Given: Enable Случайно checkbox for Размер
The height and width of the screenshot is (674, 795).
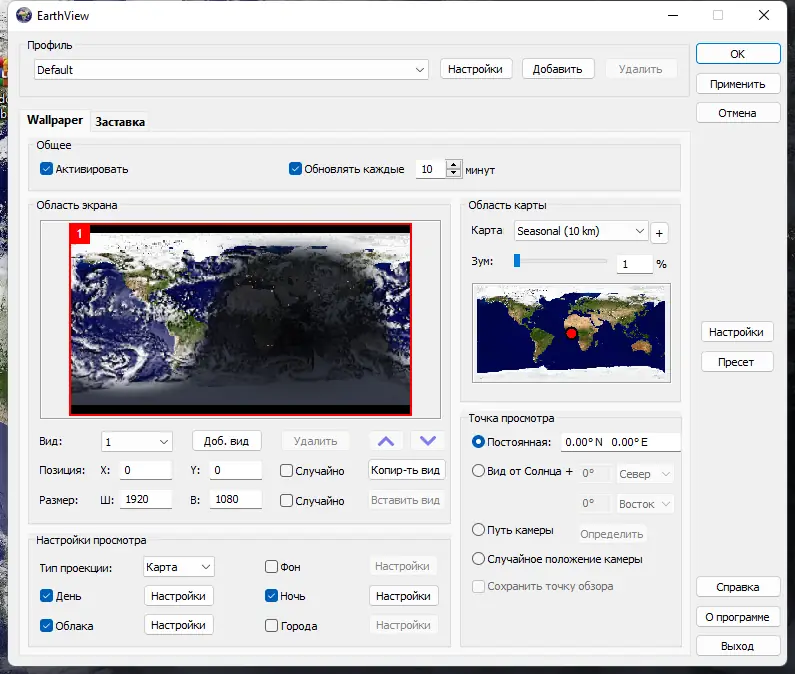Looking at the screenshot, I should pyautogui.click(x=286, y=501).
